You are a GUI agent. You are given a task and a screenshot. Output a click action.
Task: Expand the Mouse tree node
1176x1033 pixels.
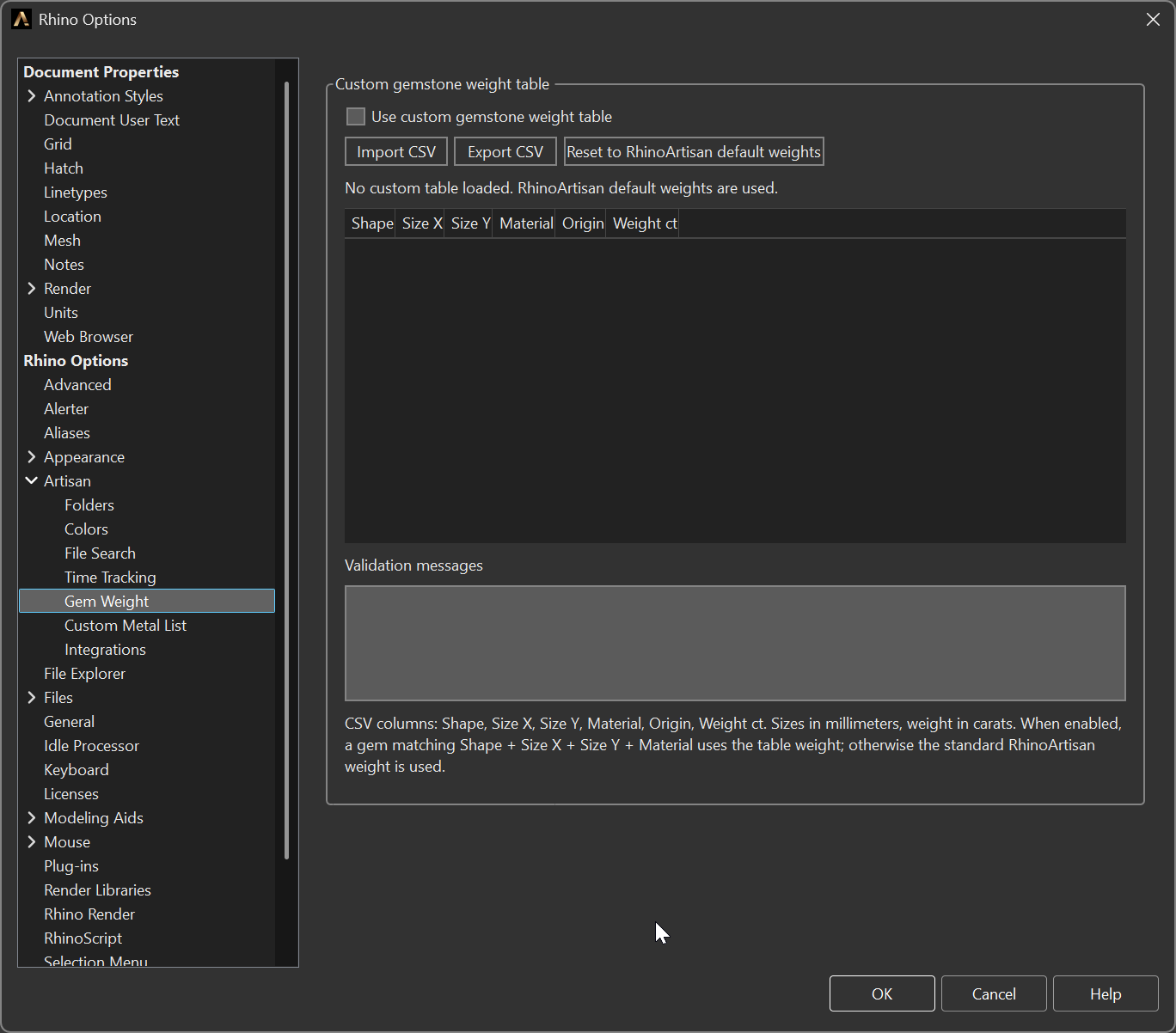tap(32, 841)
